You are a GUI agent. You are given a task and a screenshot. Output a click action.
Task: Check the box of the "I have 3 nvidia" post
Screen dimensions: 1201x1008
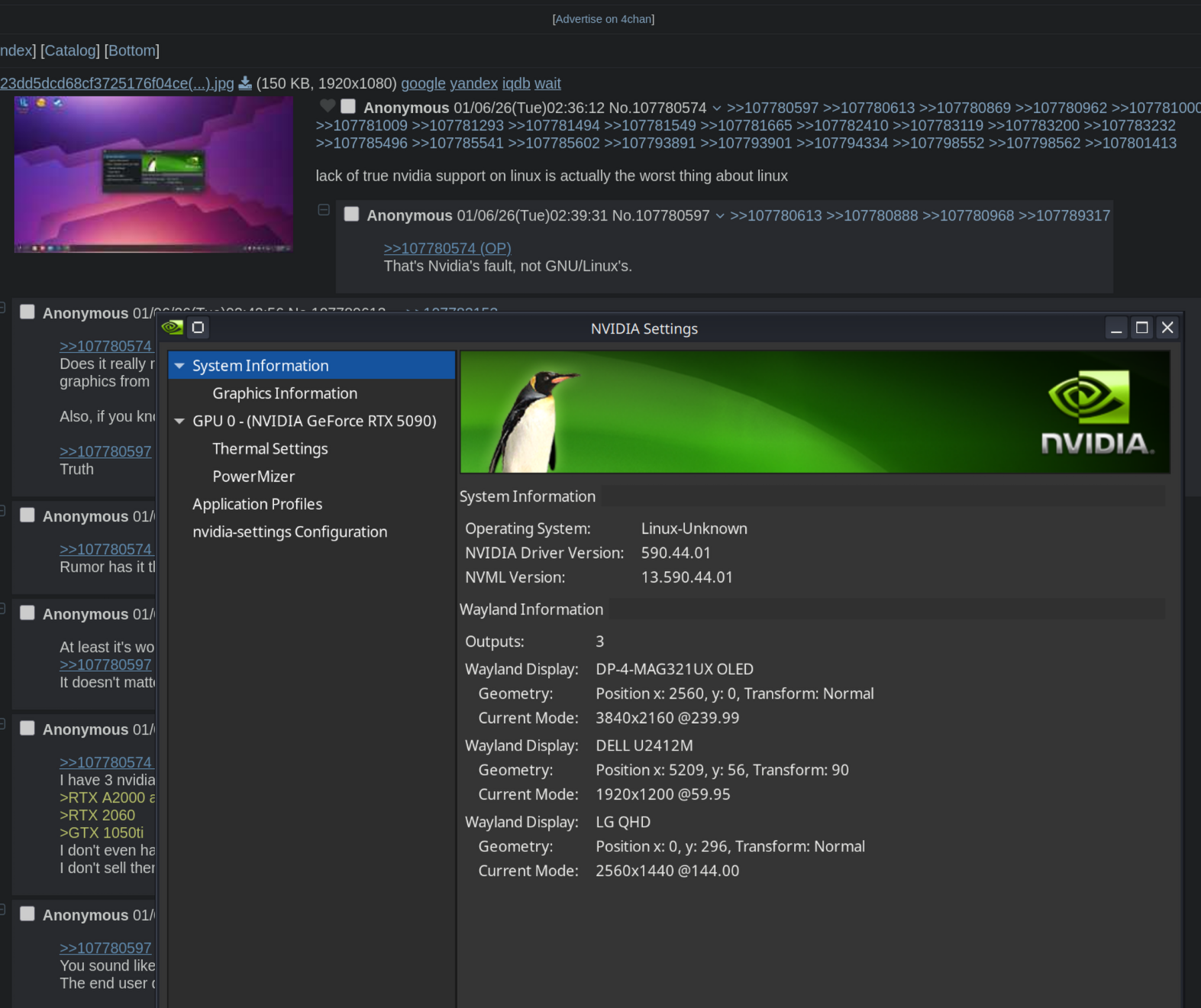[27, 728]
